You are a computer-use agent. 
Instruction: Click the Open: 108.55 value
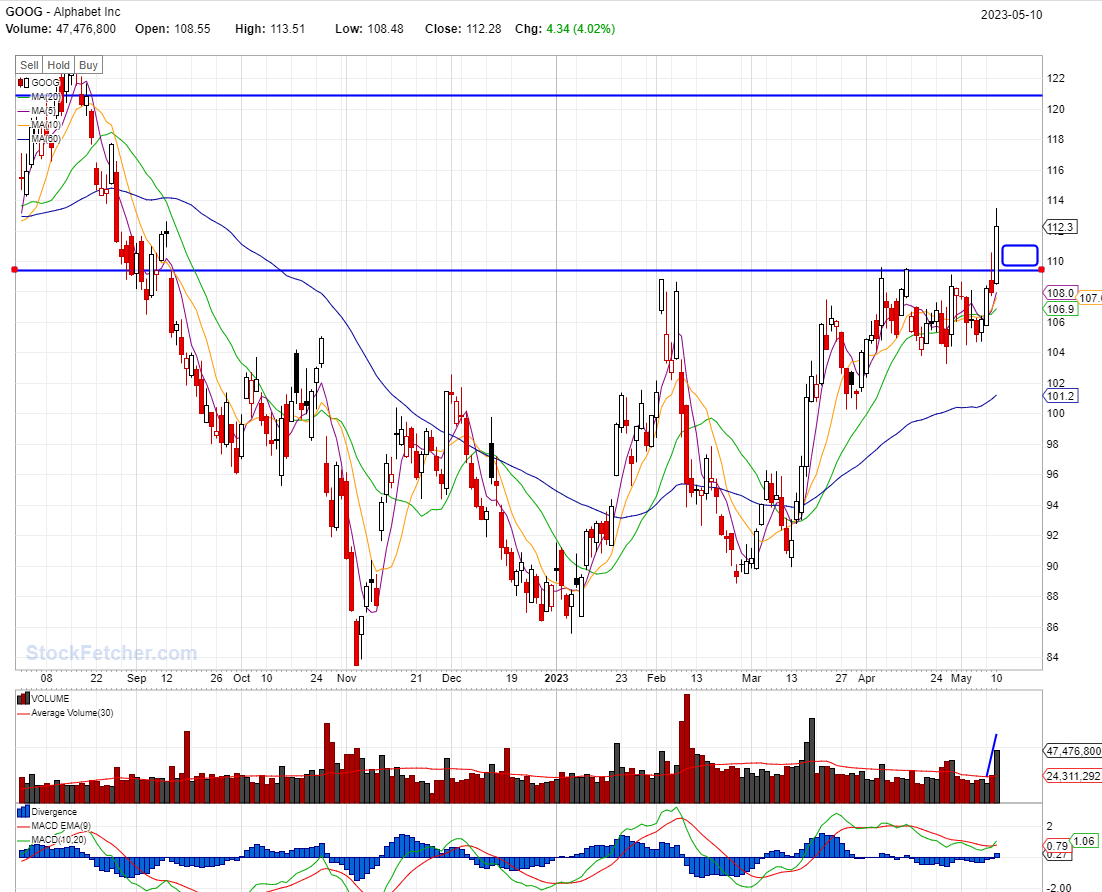(172, 29)
